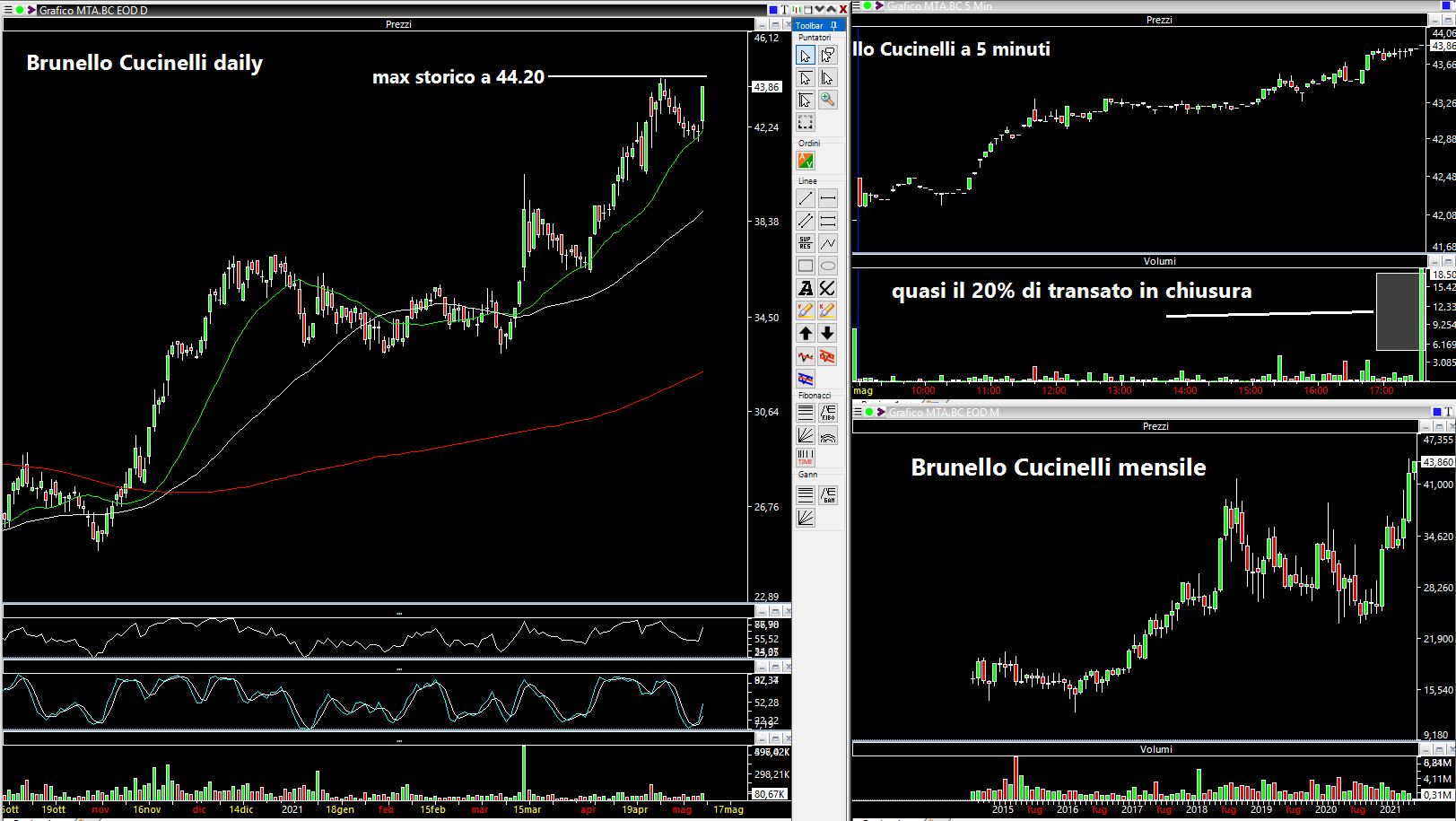The height and width of the screenshot is (821, 1456).
Task: Expand the stochastic sub-panel handle
Action: [398, 668]
